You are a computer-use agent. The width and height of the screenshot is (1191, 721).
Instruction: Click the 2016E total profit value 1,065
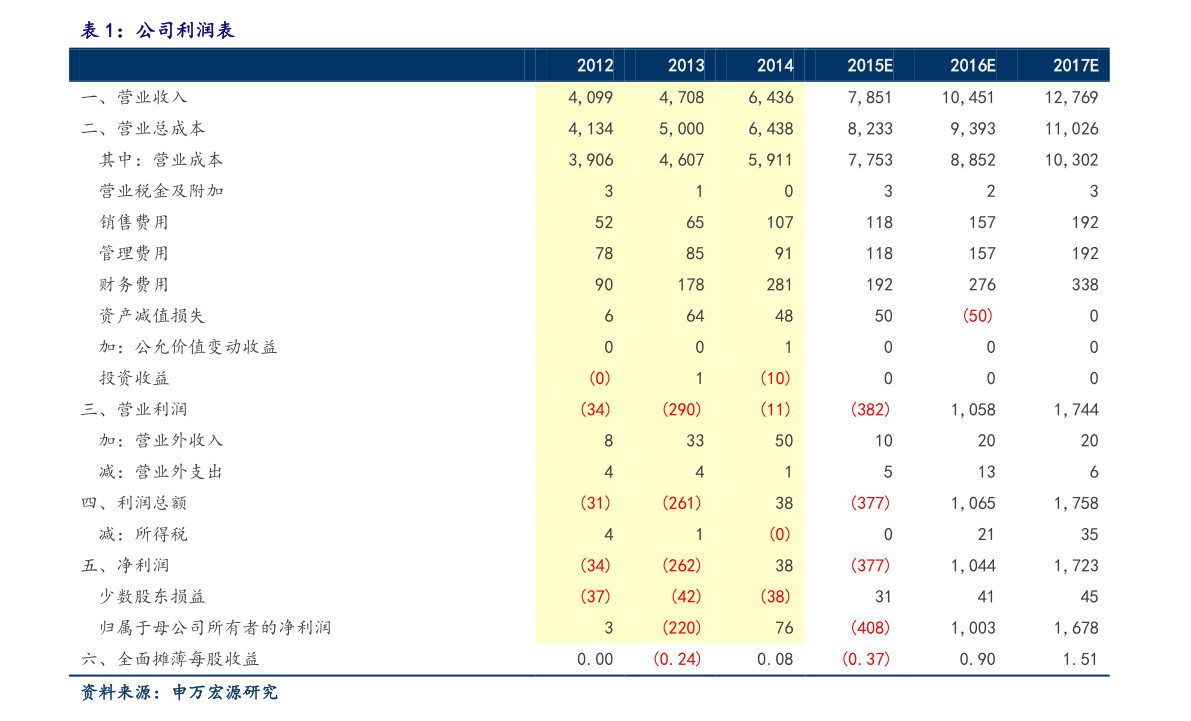click(x=972, y=502)
